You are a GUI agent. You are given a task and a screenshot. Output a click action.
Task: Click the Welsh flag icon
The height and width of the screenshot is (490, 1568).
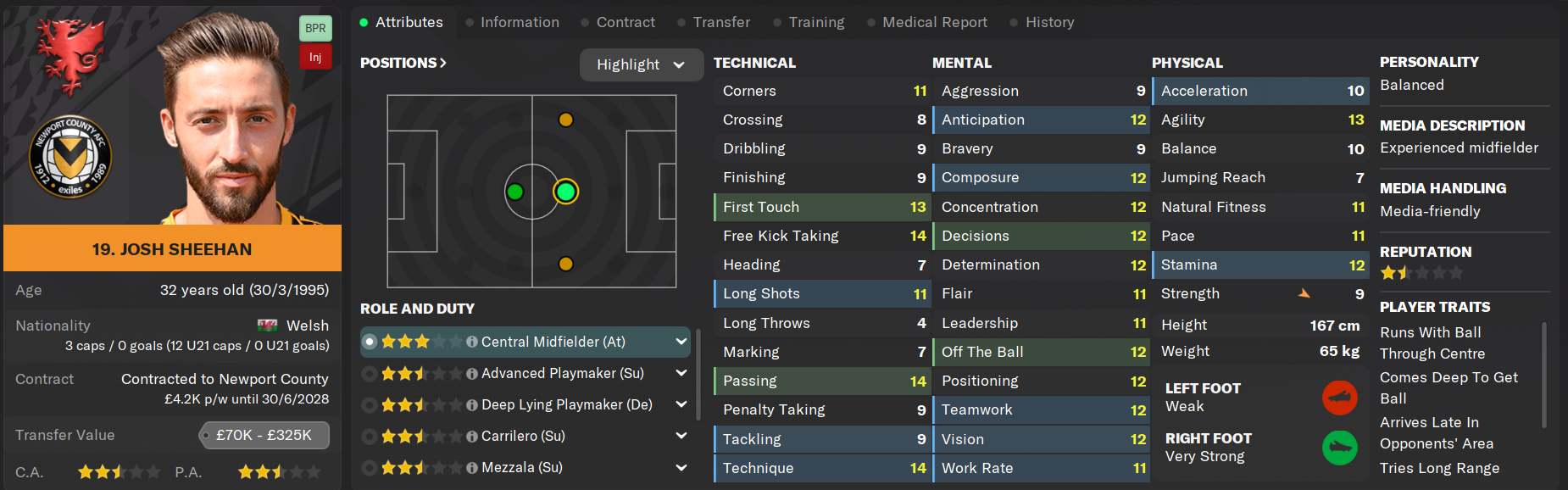click(268, 326)
